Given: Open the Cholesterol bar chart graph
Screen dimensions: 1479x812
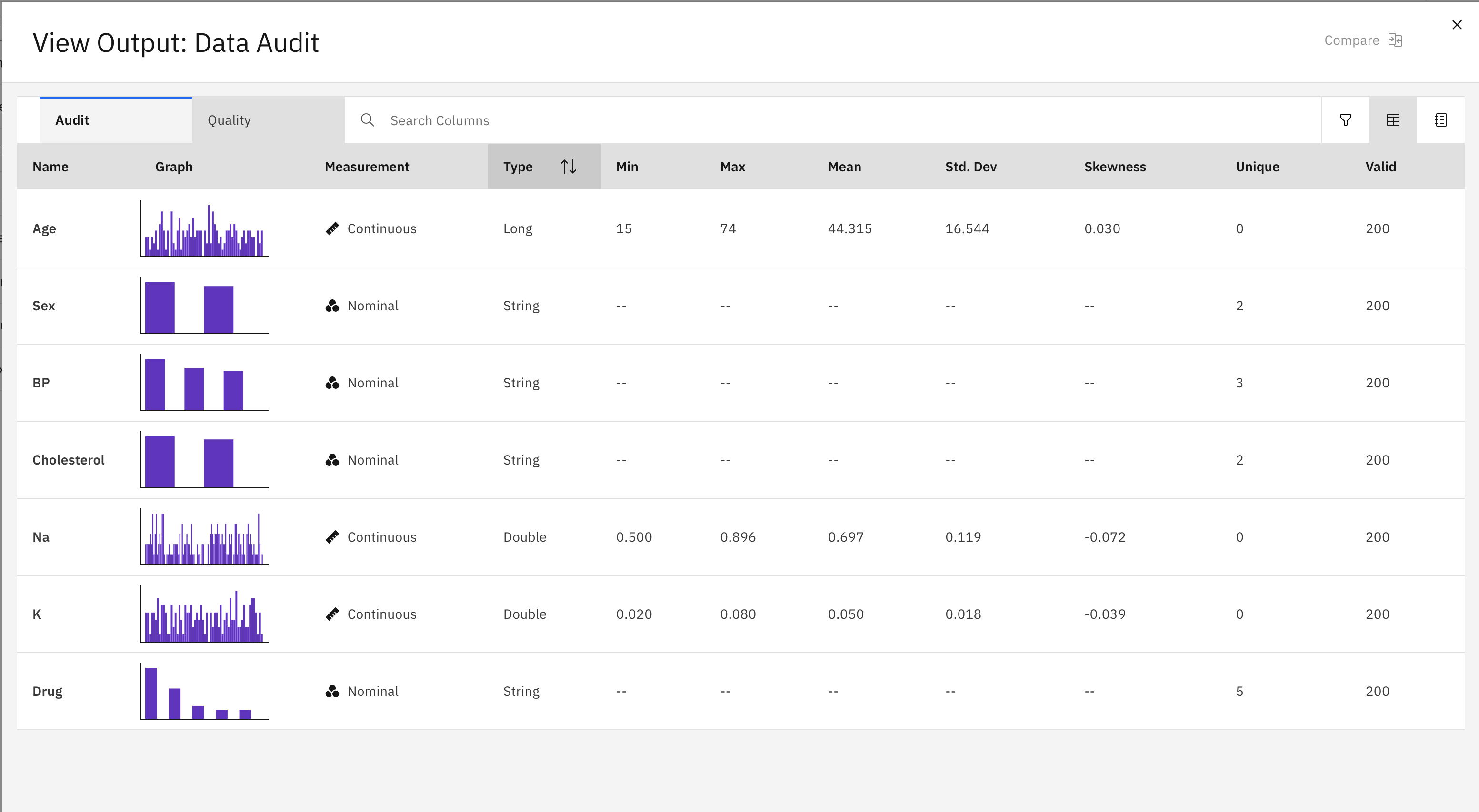Looking at the screenshot, I should (204, 460).
